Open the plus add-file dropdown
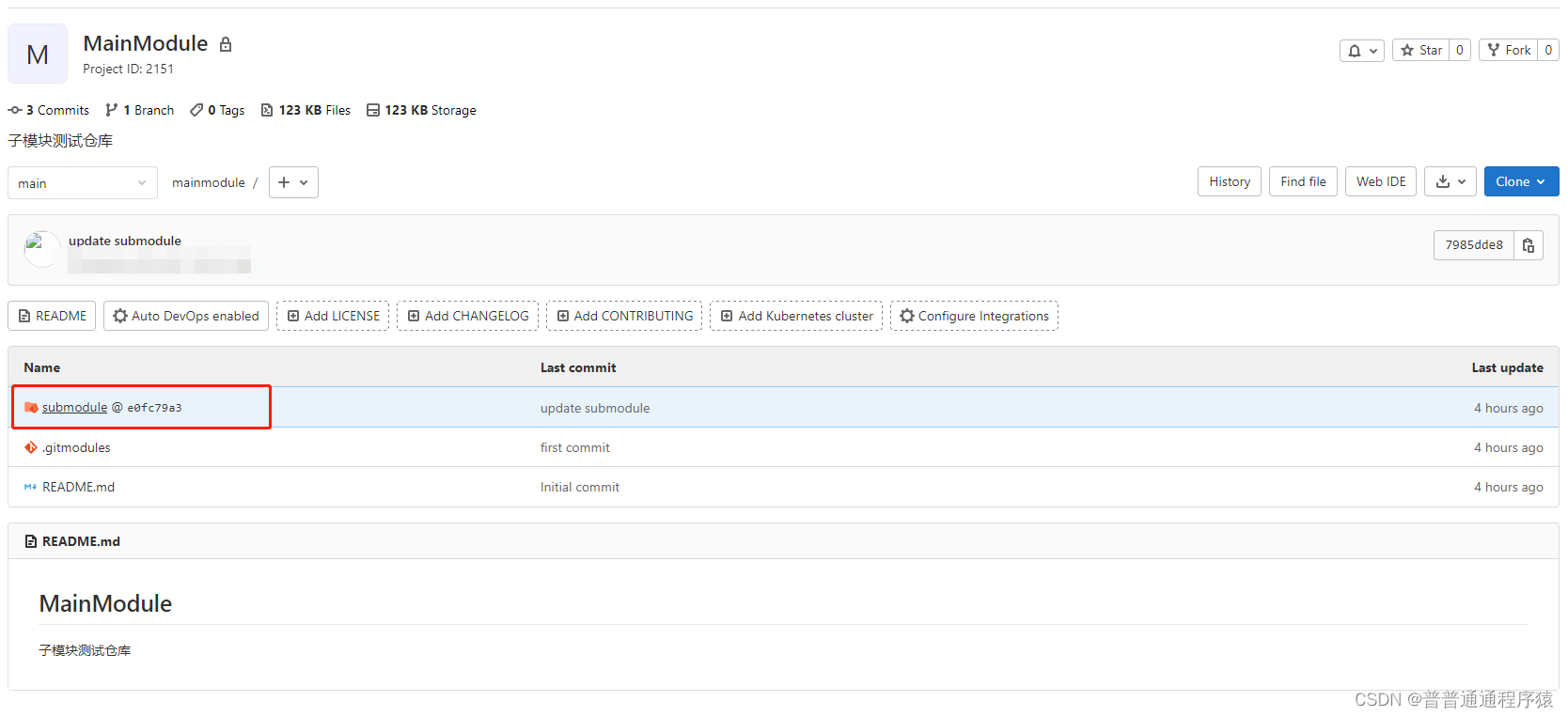Screen dimensions: 1568x717 (x=293, y=182)
